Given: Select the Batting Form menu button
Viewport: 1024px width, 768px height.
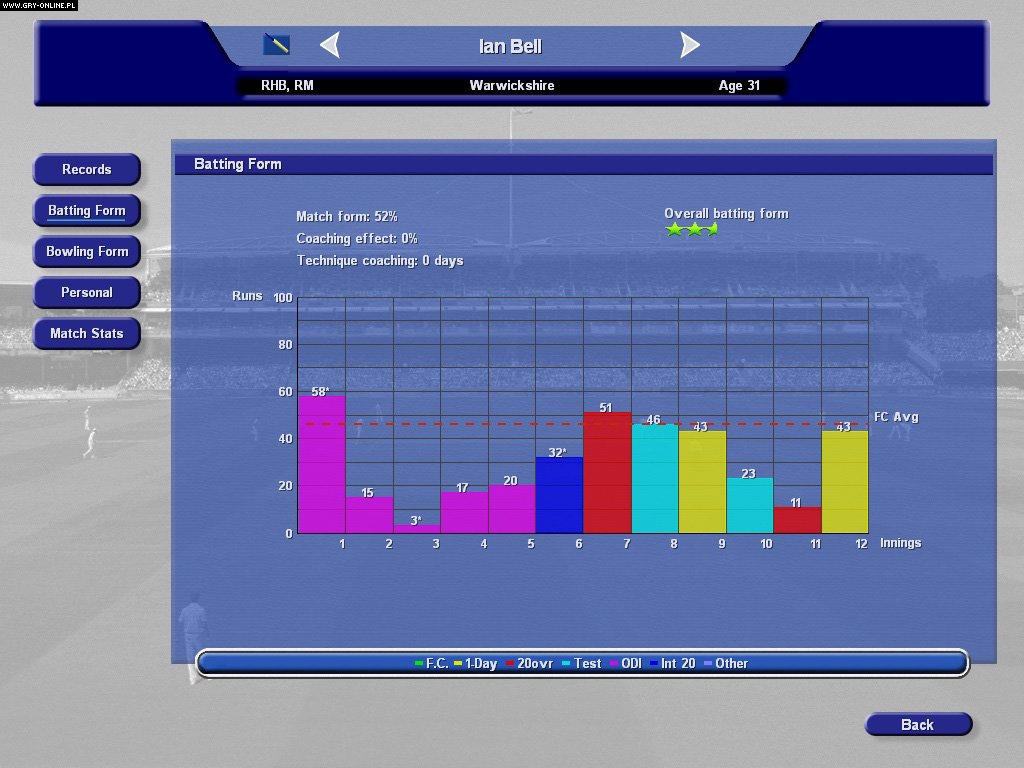Looking at the screenshot, I should (x=87, y=211).
